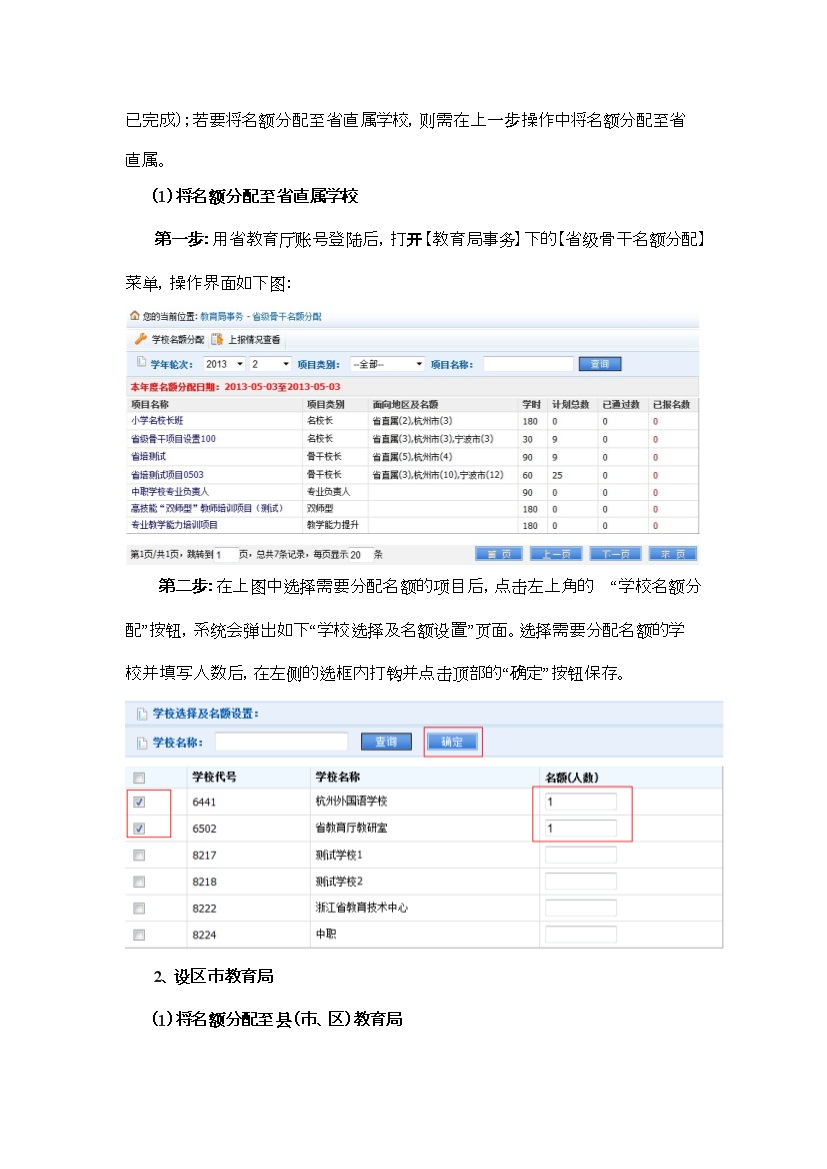Click the wrench icon for 学校名额分配
Viewport: 827px width, 1169px height.
[x=140, y=339]
